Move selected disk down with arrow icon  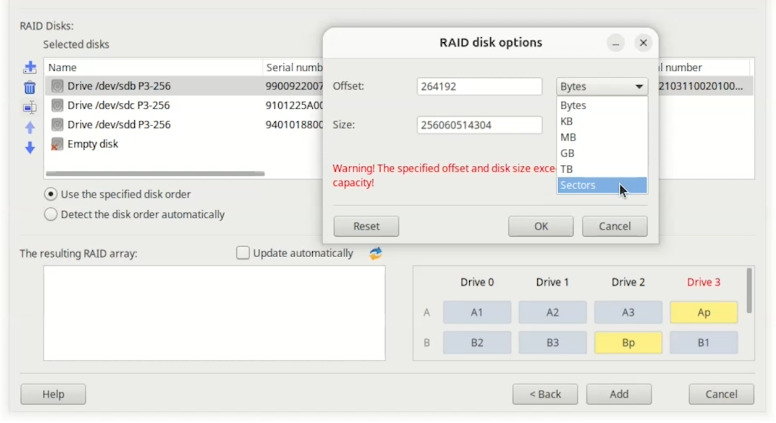tap(30, 147)
